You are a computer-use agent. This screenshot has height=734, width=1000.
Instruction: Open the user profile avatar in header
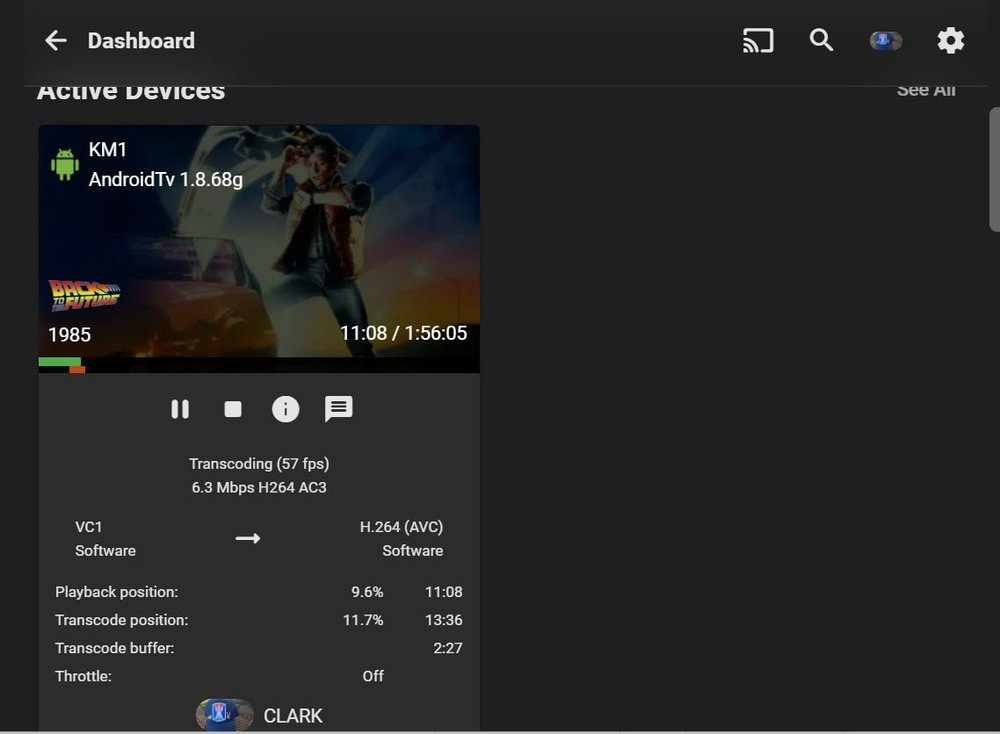tap(886, 41)
